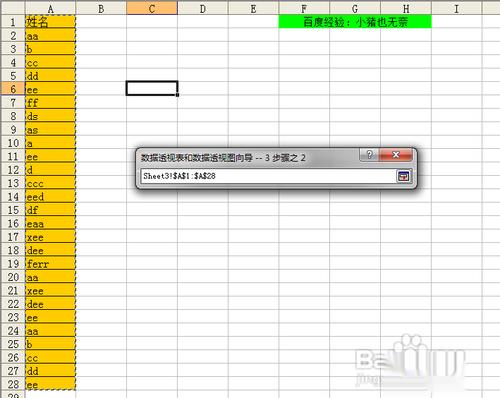Select column I header
The width and height of the screenshot is (500, 398).
pos(456,9)
